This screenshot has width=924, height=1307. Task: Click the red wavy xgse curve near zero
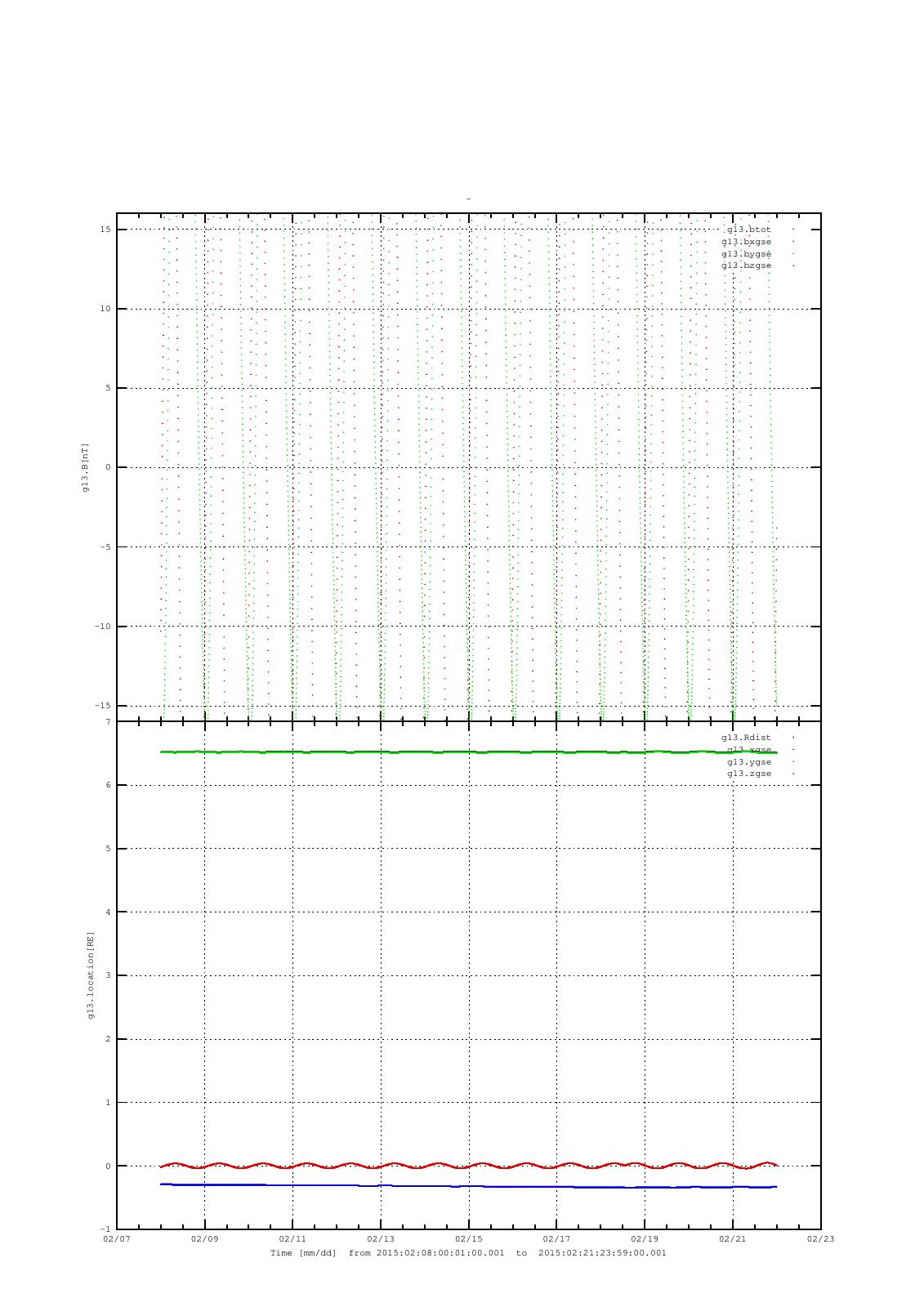pos(469,1166)
